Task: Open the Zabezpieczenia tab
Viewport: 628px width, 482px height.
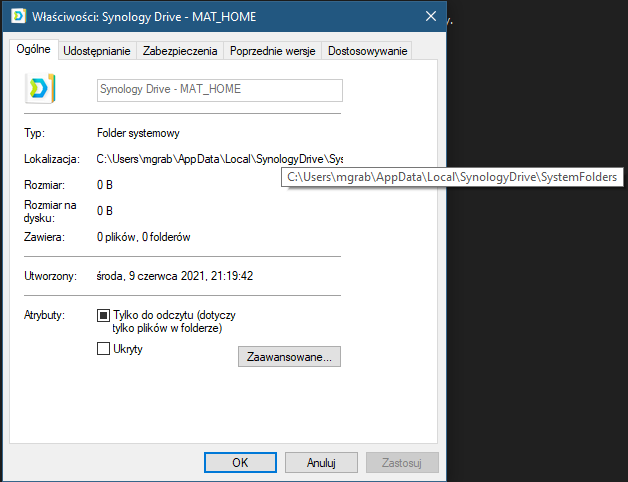Action: (180, 51)
